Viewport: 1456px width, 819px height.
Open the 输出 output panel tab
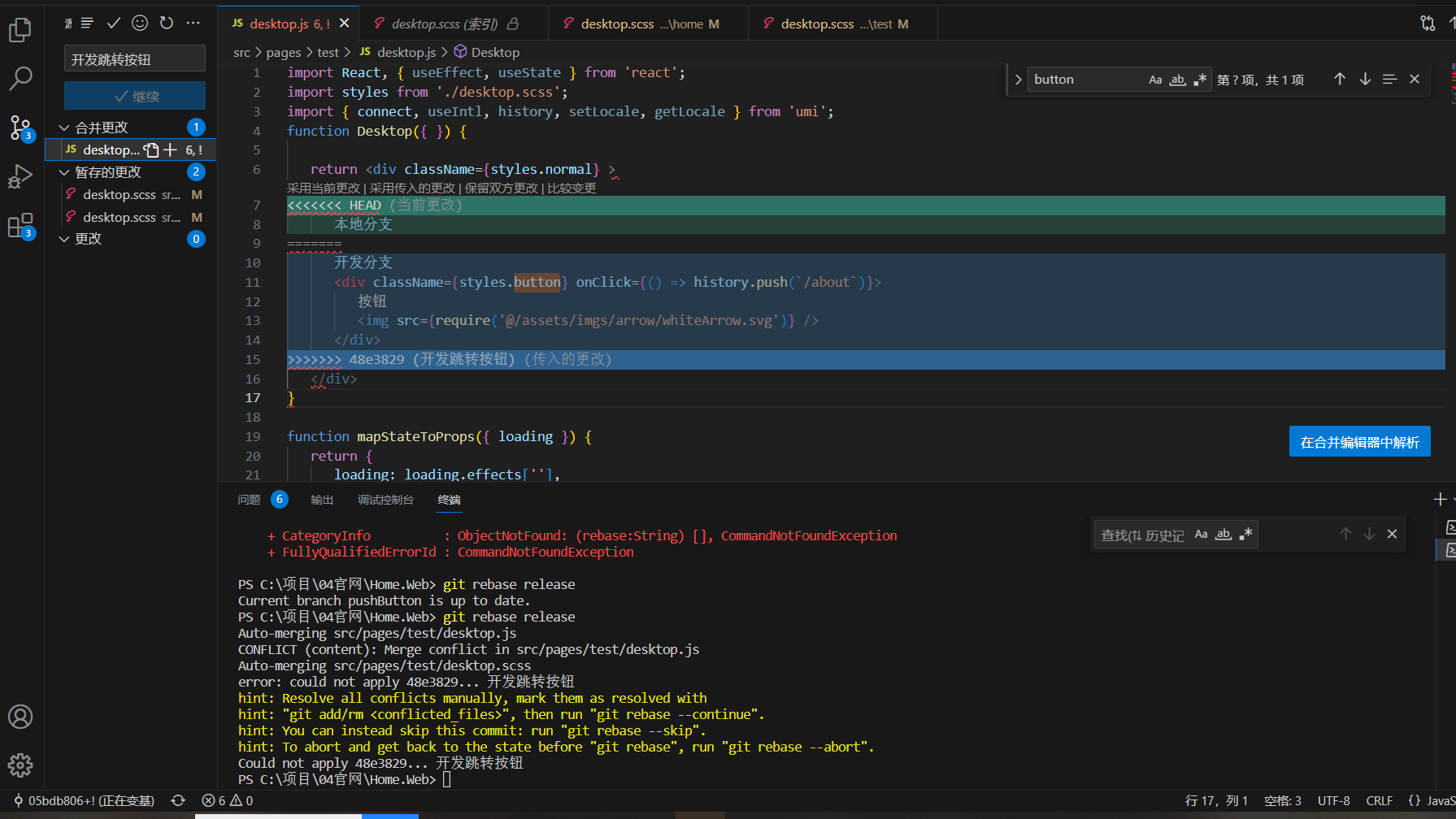click(322, 500)
